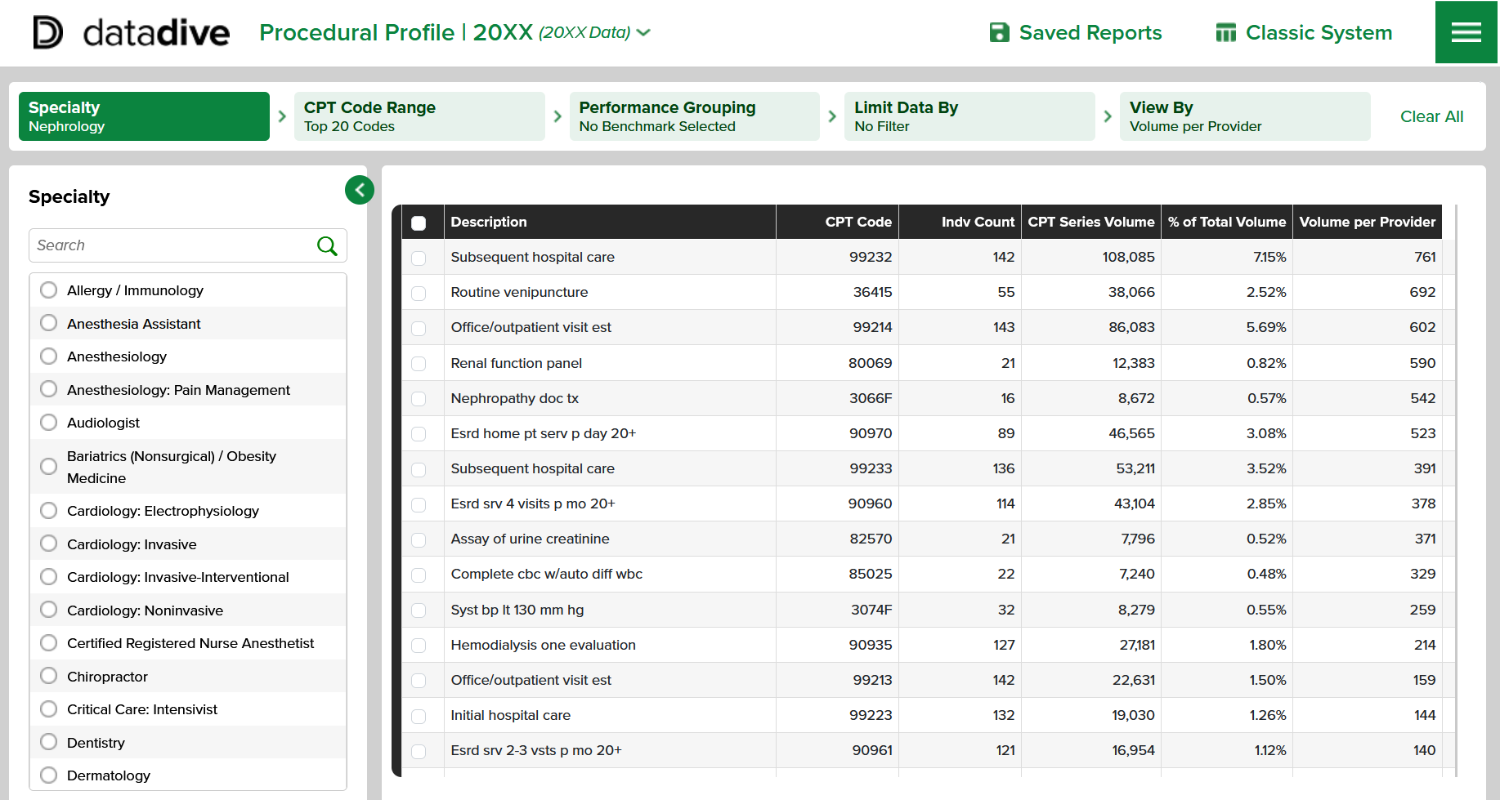This screenshot has height=800, width=1500.
Task: Sort by Volume per Provider column header
Action: pyautogui.click(x=1366, y=222)
